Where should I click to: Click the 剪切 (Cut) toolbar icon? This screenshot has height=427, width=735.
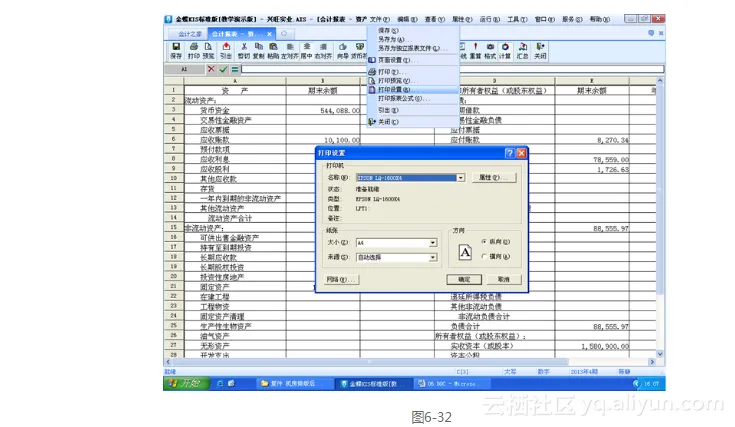244,51
